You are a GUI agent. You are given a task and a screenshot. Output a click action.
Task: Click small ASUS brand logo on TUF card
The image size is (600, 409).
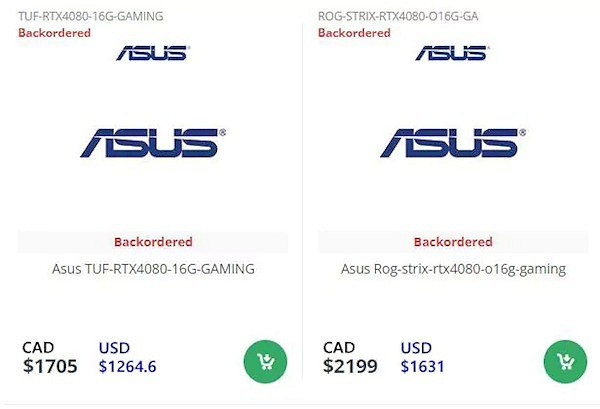pyautogui.click(x=153, y=54)
